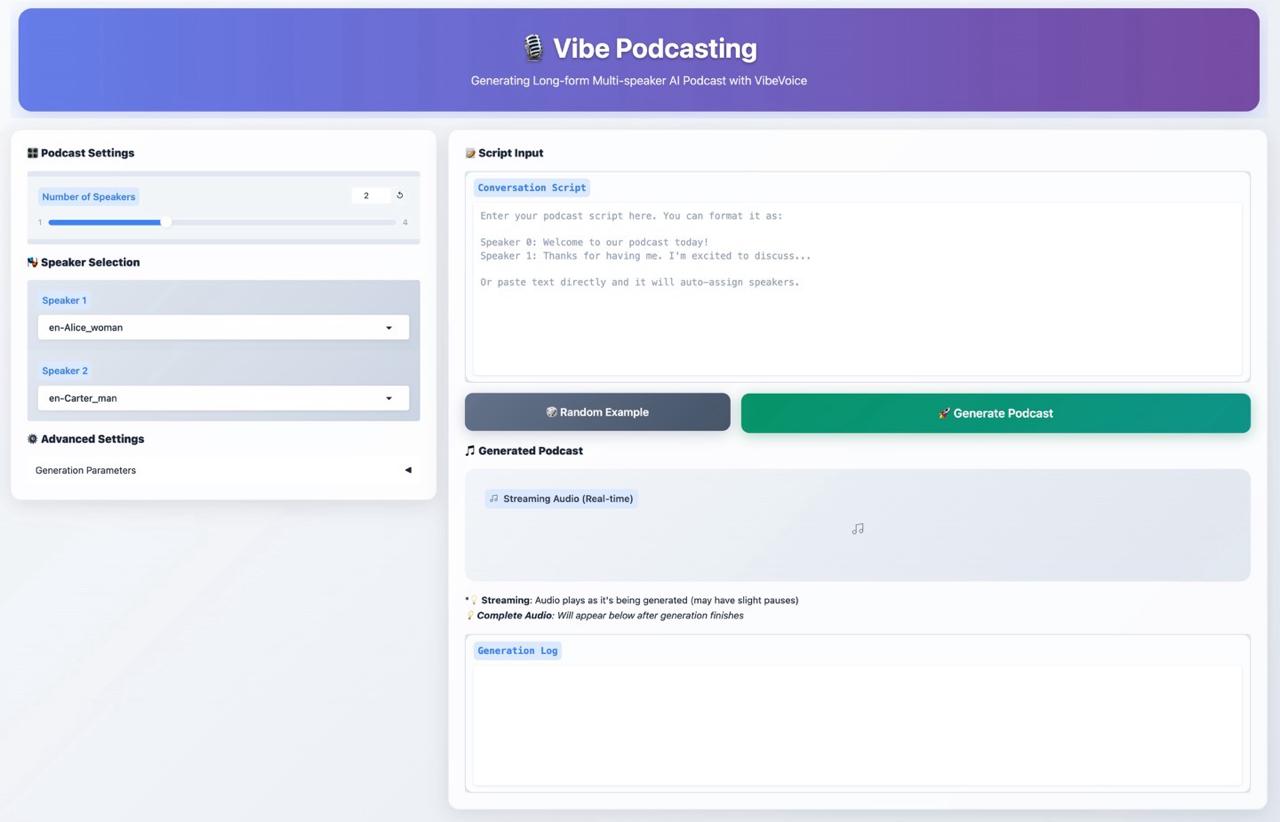Click the Random Example button
Viewport: 1280px width, 822px height.
tap(597, 412)
